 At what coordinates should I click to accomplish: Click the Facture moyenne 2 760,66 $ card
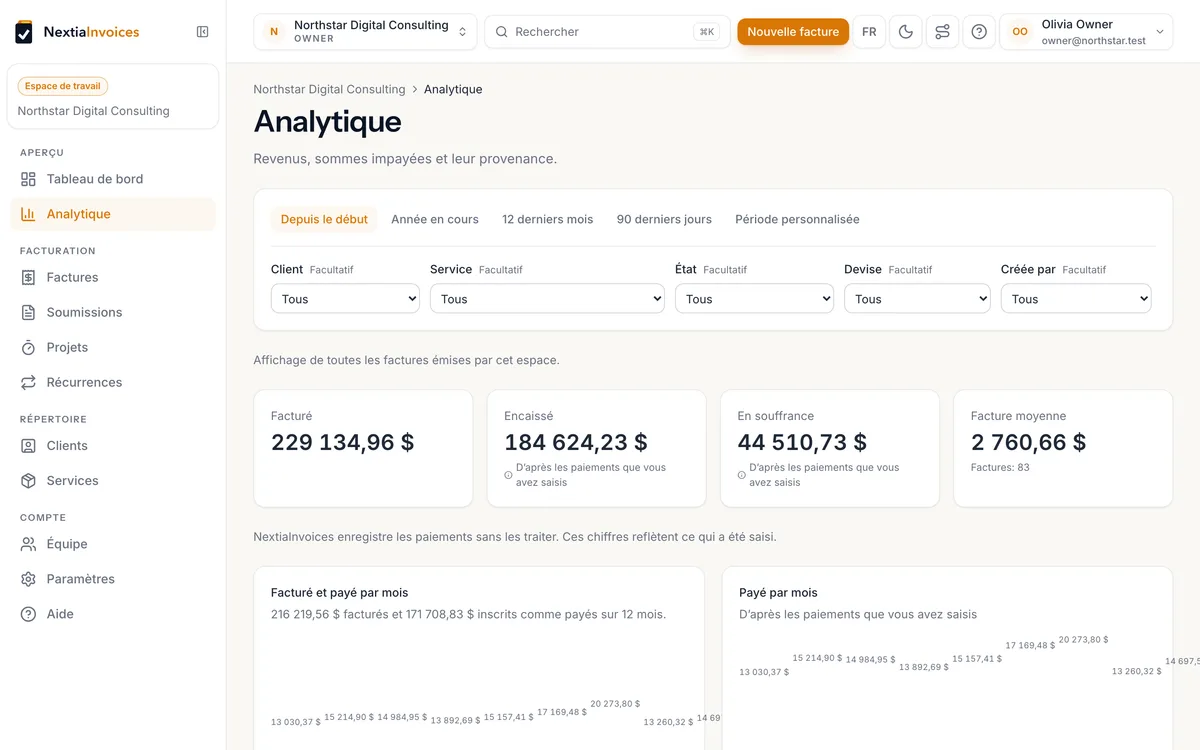1063,448
